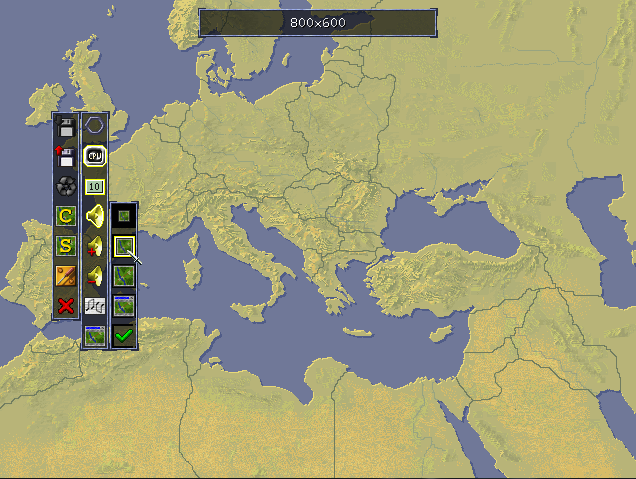Select the larger resolution map option
636x479 pixels.
tap(124, 276)
